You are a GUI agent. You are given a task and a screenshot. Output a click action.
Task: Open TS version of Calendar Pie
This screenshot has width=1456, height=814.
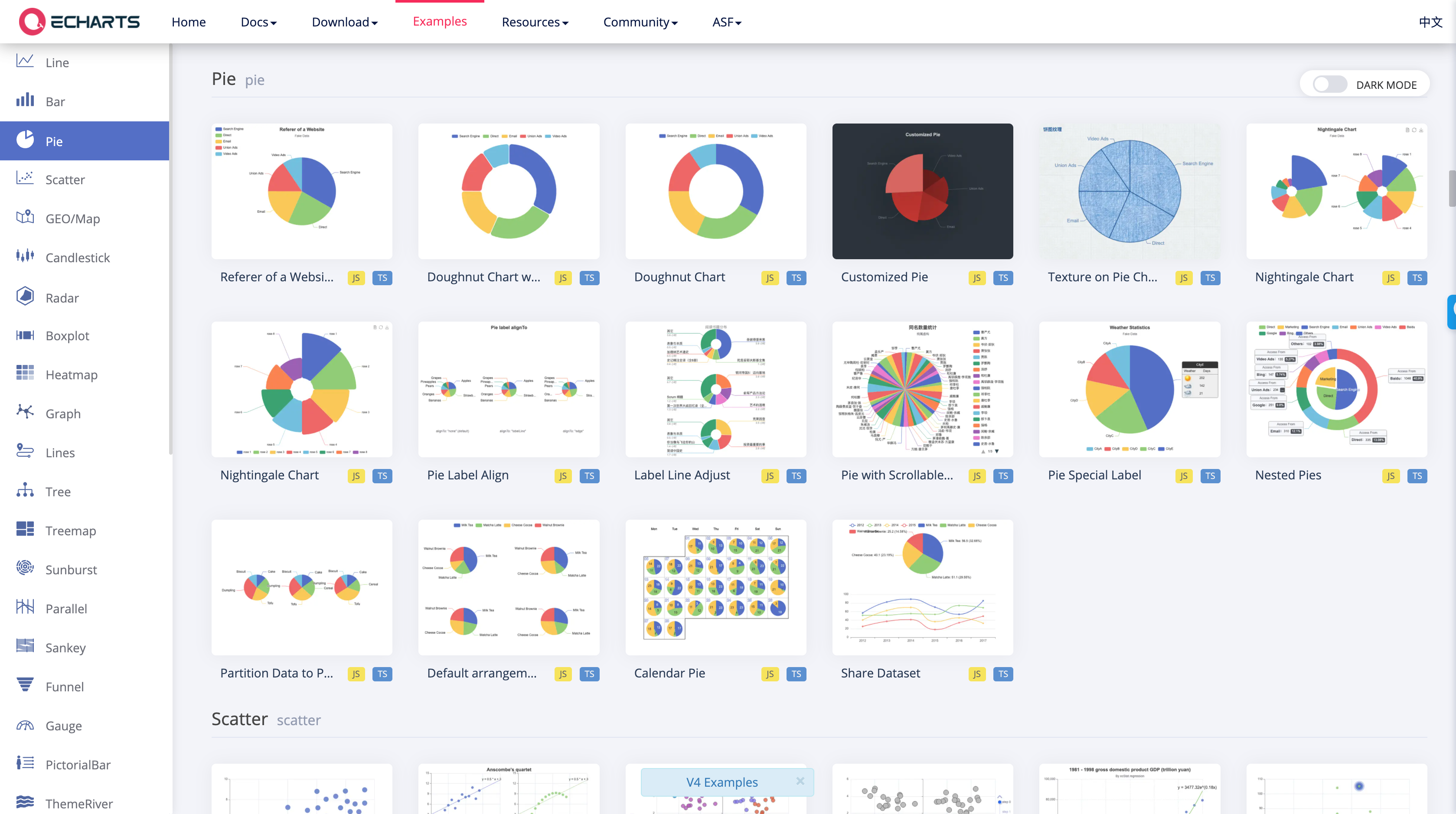796,674
